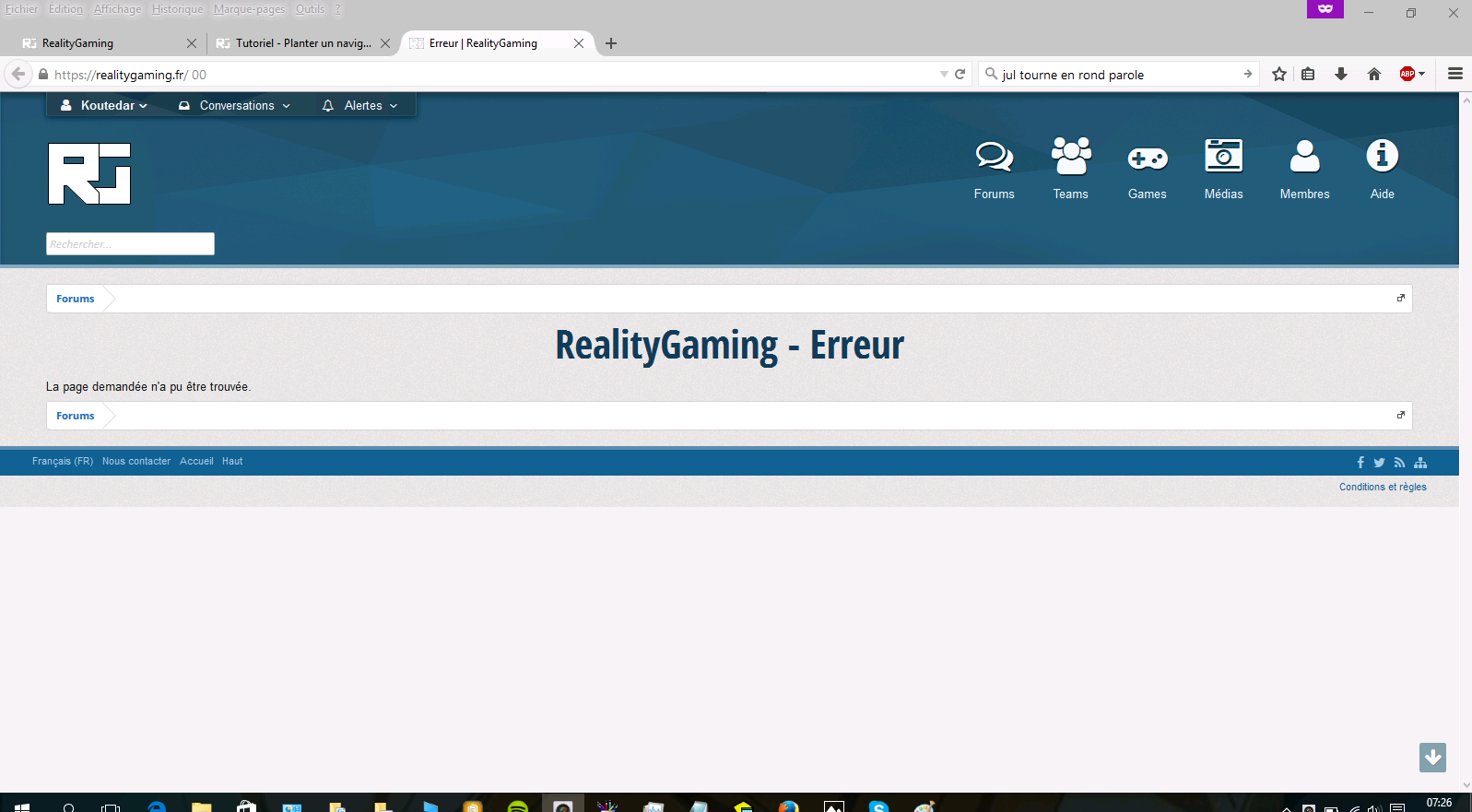Open the footer sitemap icon

(1420, 463)
